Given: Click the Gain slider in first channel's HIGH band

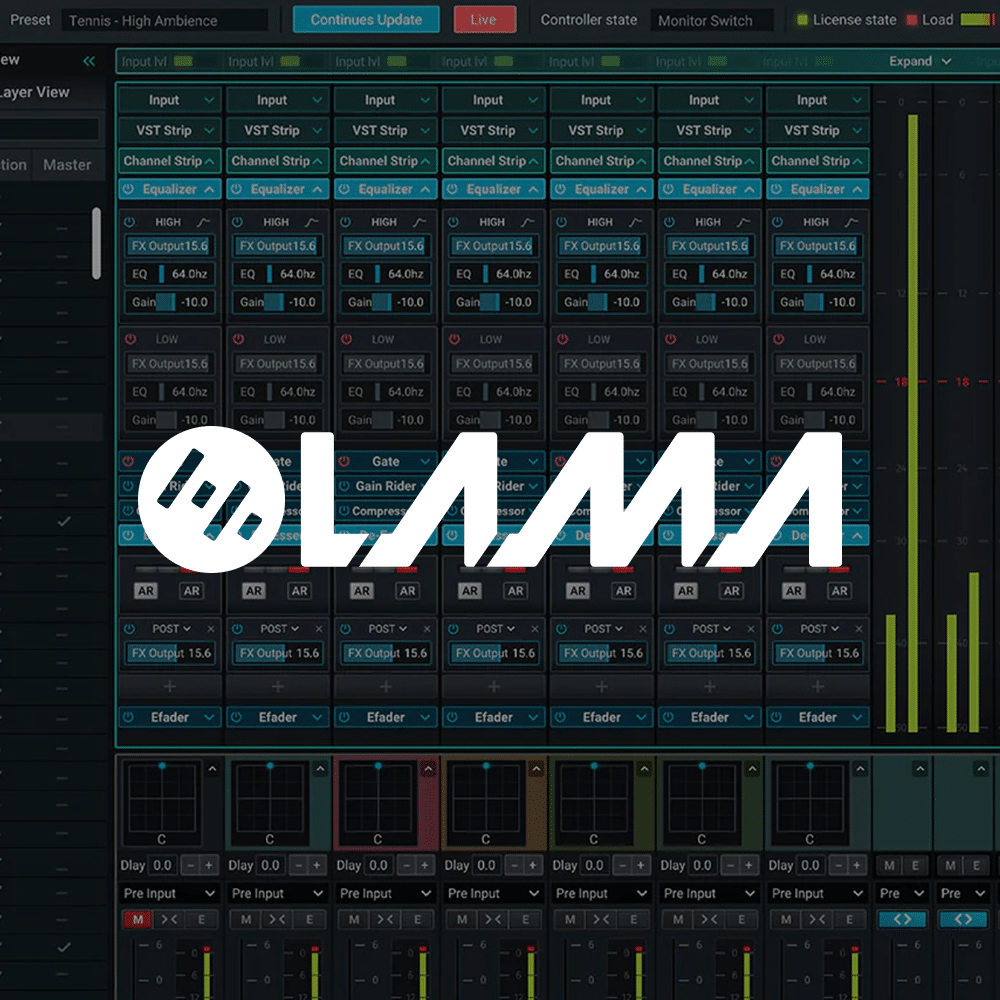Looking at the screenshot, I should coord(165,302).
